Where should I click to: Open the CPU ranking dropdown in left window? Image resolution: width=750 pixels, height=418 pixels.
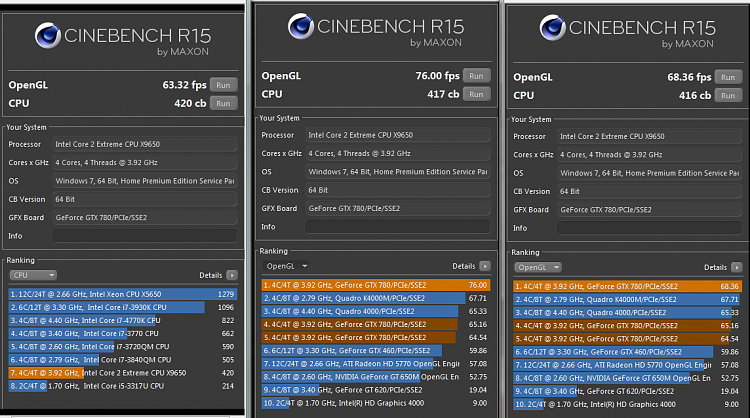(x=33, y=275)
